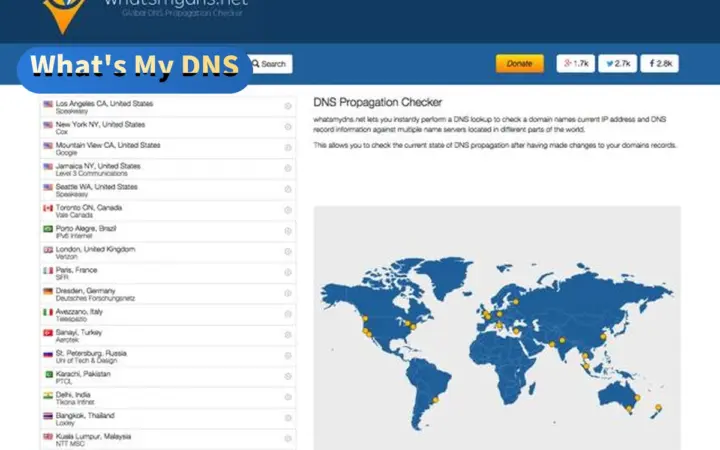
Task: Select the 'Toronto ON, Canada' text
Action: coord(89,208)
